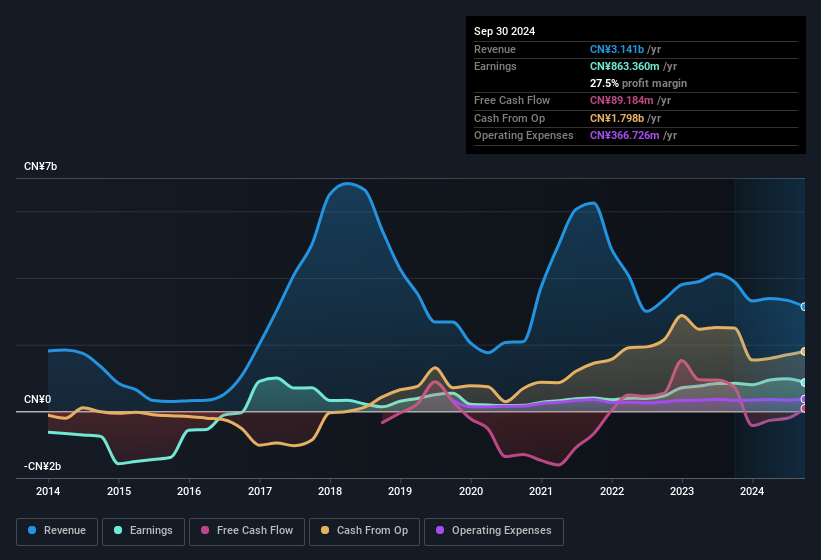Click the blue Revenue endpoint marker

[x=804, y=307]
